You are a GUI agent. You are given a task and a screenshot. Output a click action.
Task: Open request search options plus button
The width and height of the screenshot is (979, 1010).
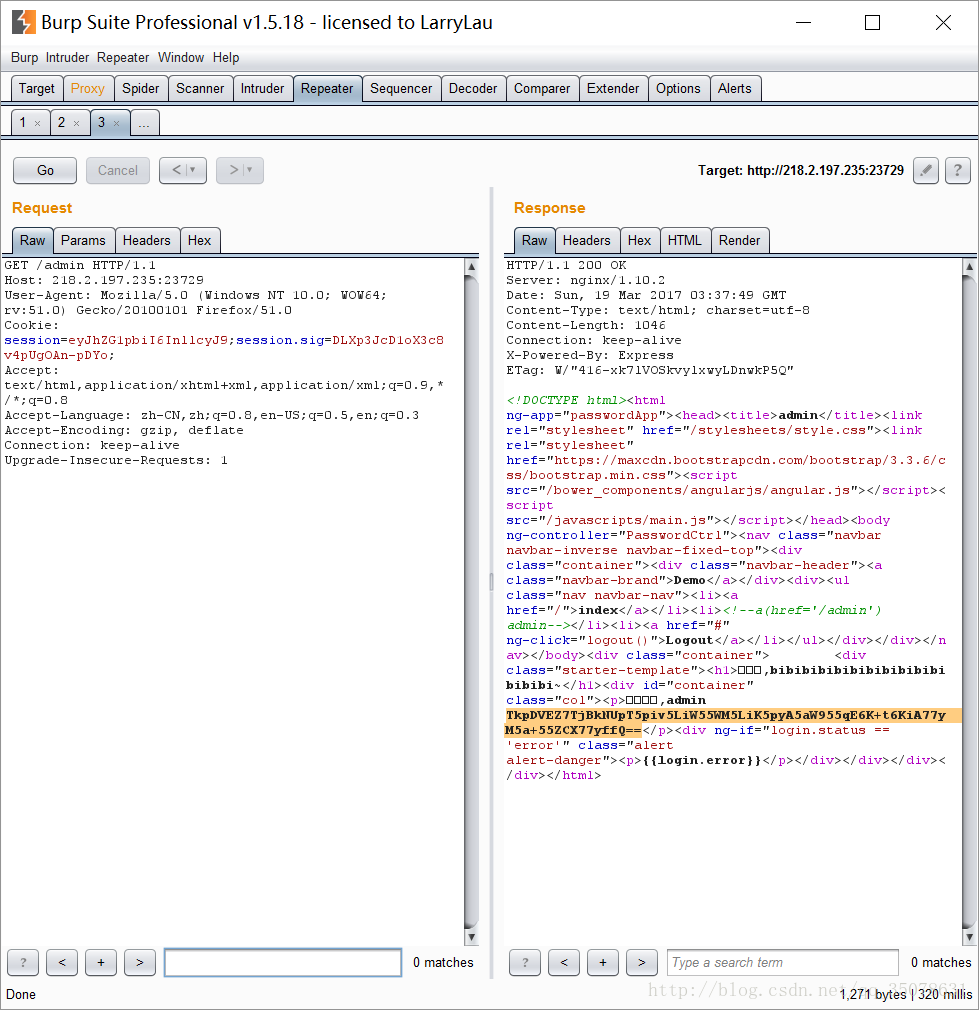[100, 962]
